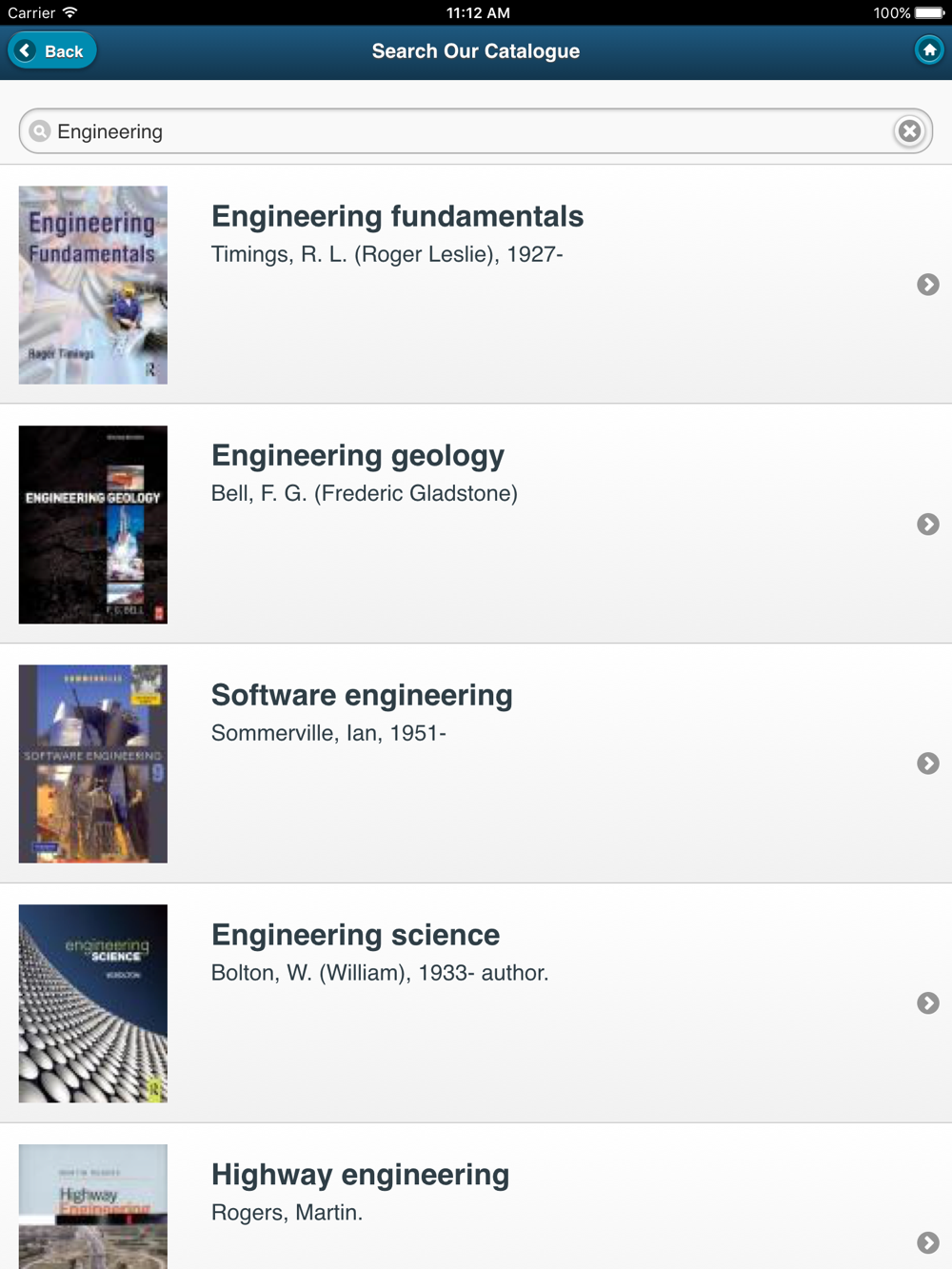Click the search magnifier icon

[40, 131]
